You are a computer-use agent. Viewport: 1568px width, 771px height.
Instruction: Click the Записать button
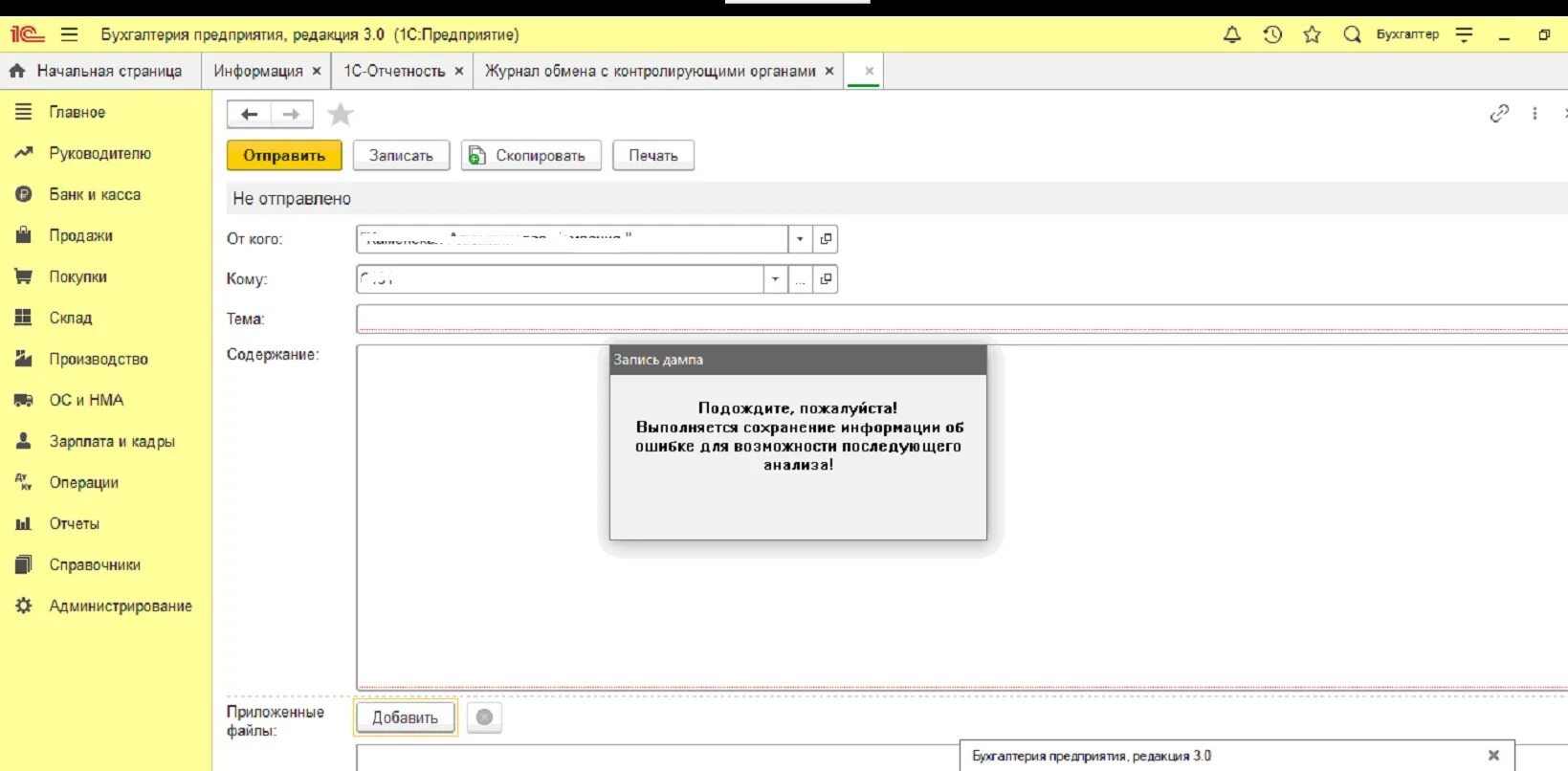click(401, 155)
